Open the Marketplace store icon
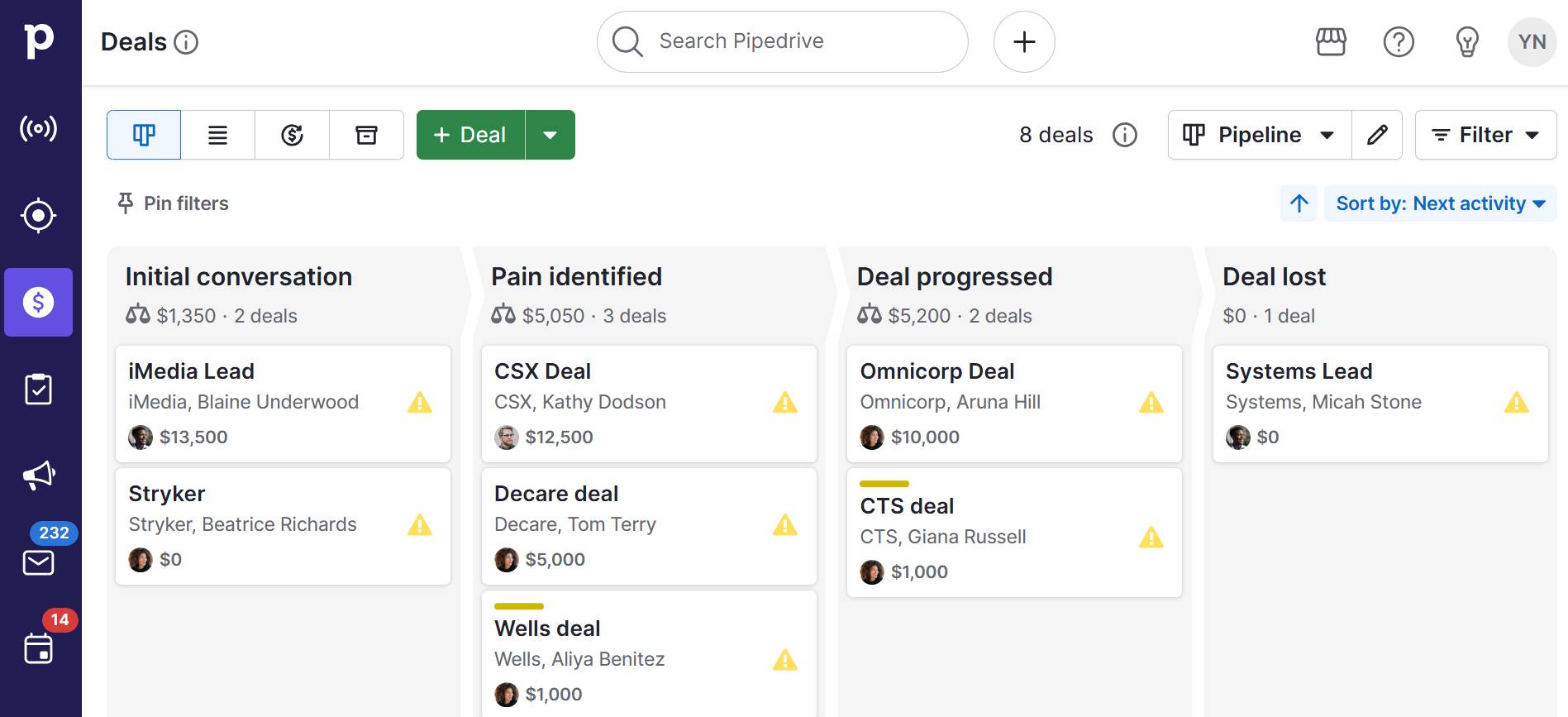Image resolution: width=1568 pixels, height=717 pixels. click(1331, 41)
